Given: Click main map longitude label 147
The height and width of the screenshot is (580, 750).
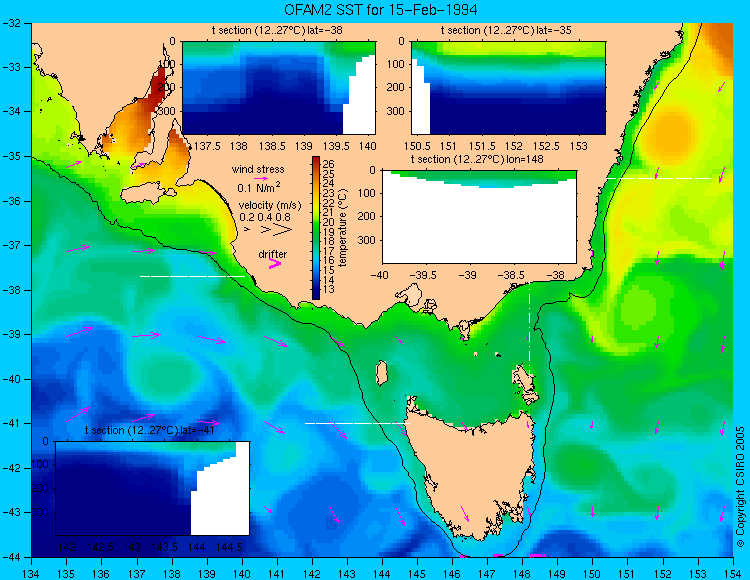Looking at the screenshot, I should coord(487,573).
